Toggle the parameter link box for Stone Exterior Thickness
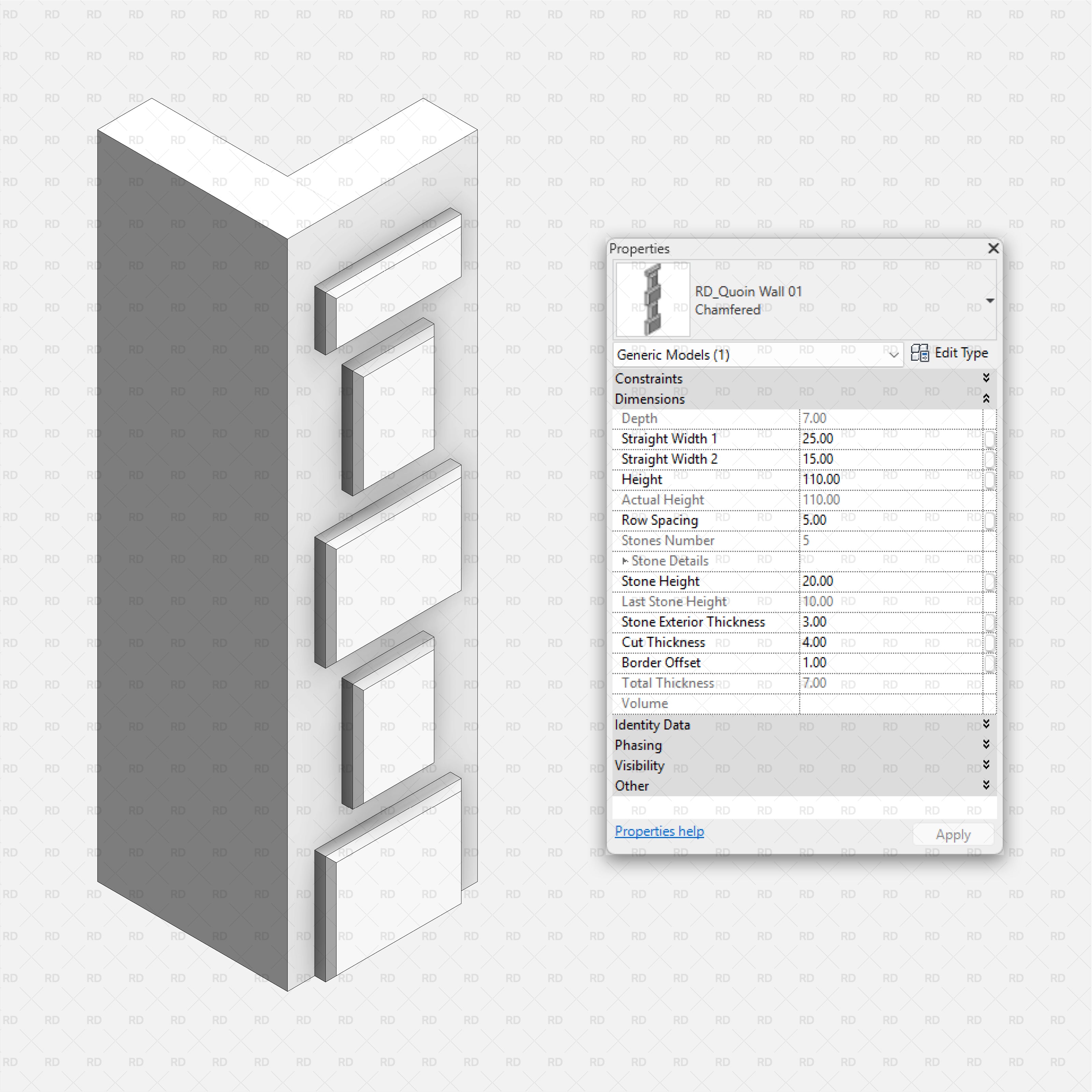 [990, 622]
